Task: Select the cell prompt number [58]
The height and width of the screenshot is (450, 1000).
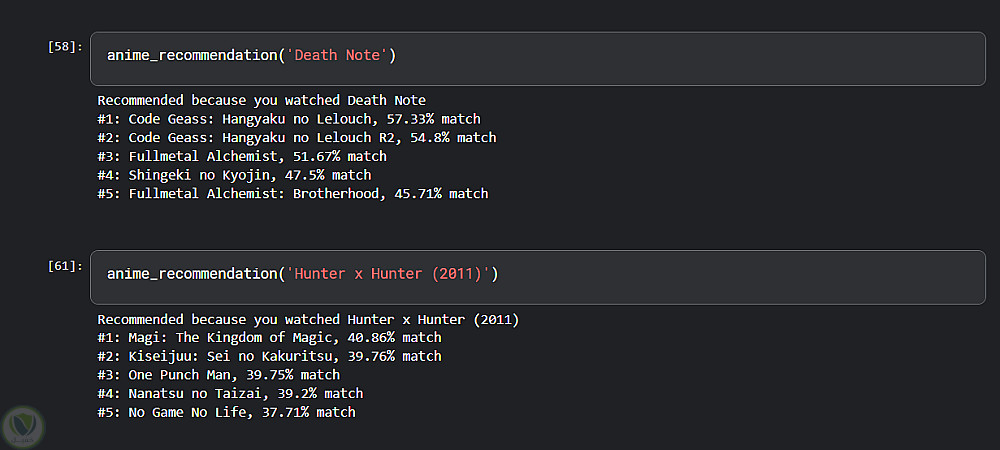Action: click(64, 47)
